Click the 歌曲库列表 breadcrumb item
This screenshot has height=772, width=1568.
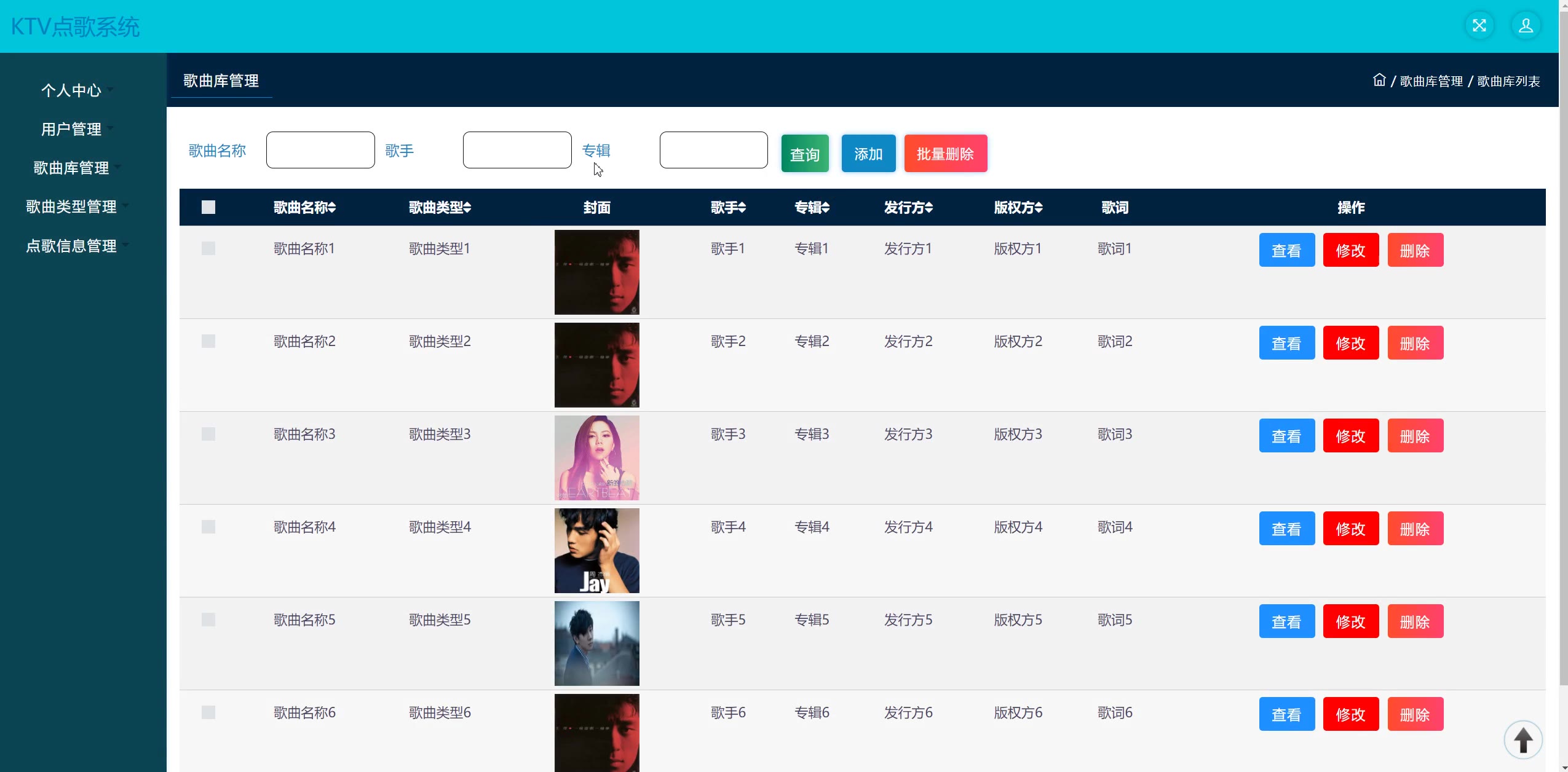pos(1508,81)
